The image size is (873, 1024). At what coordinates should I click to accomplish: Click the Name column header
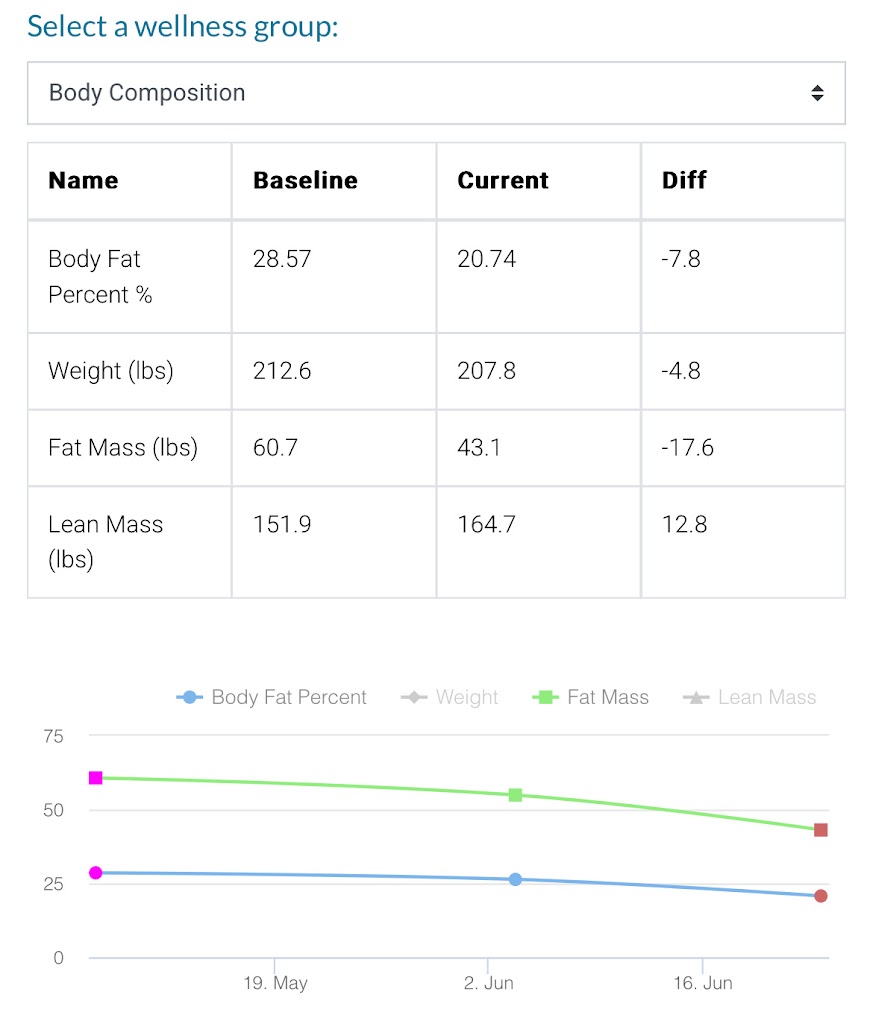83,181
